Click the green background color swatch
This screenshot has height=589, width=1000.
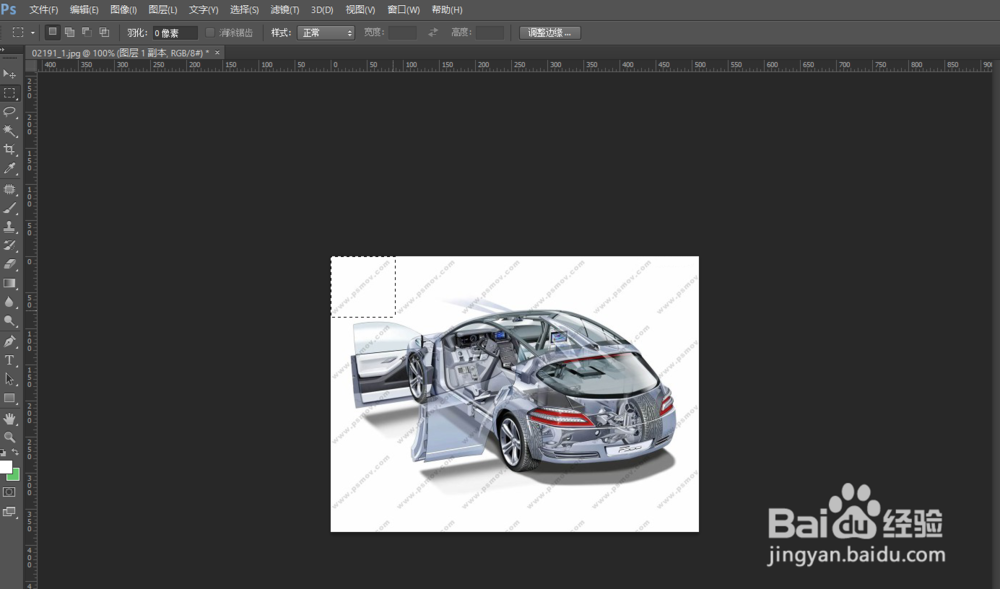click(x=15, y=476)
